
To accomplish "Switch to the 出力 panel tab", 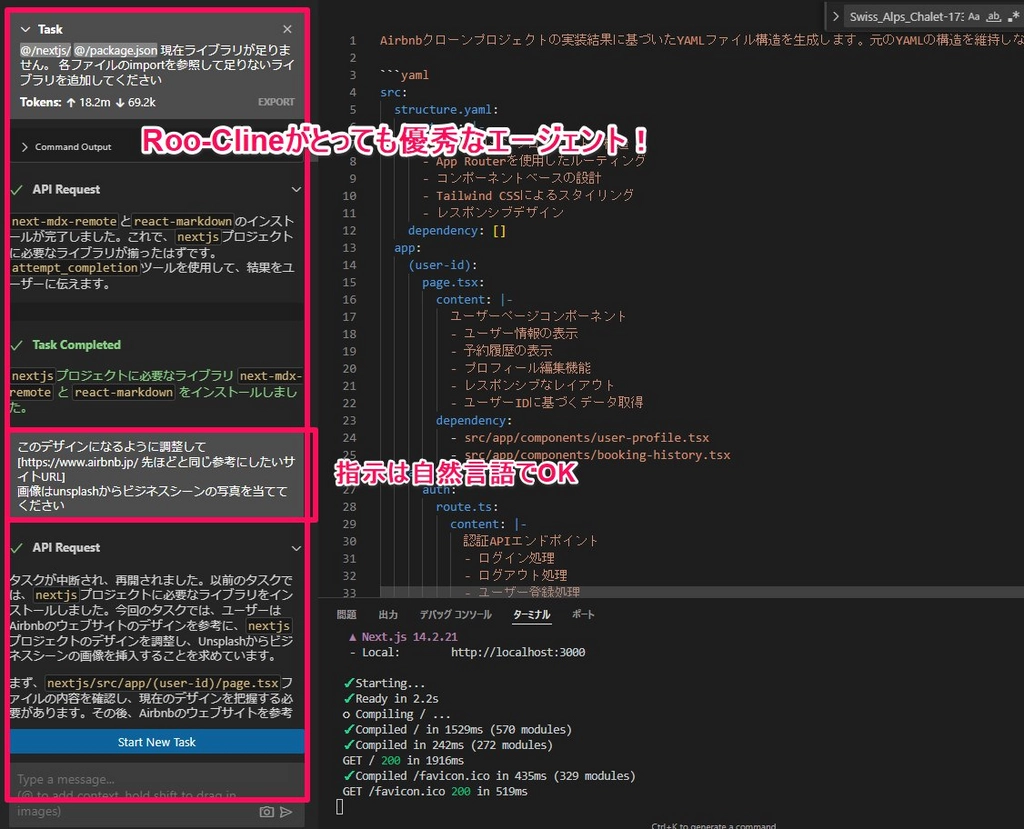I will coord(388,615).
